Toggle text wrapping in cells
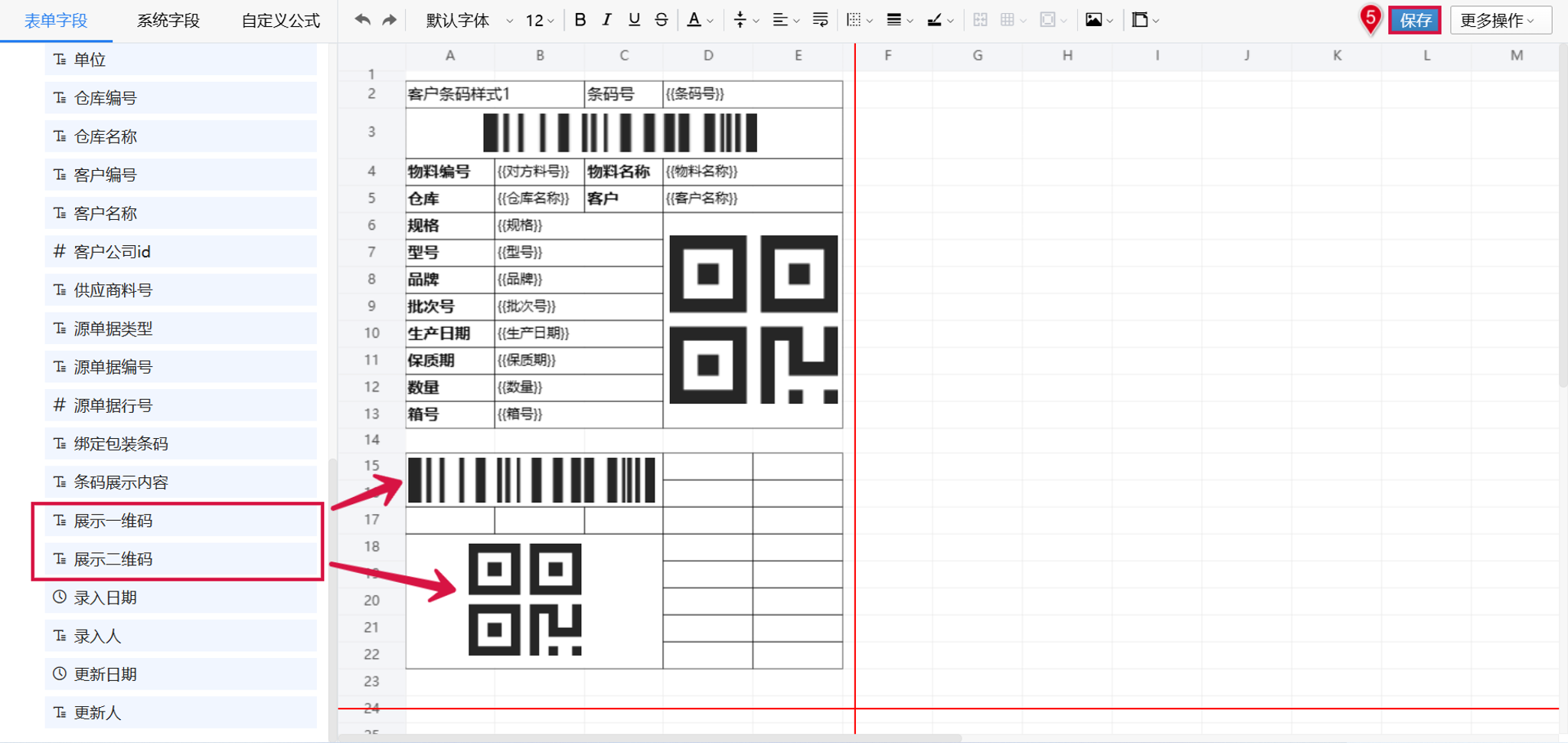This screenshot has width=1568, height=743. pos(820,20)
